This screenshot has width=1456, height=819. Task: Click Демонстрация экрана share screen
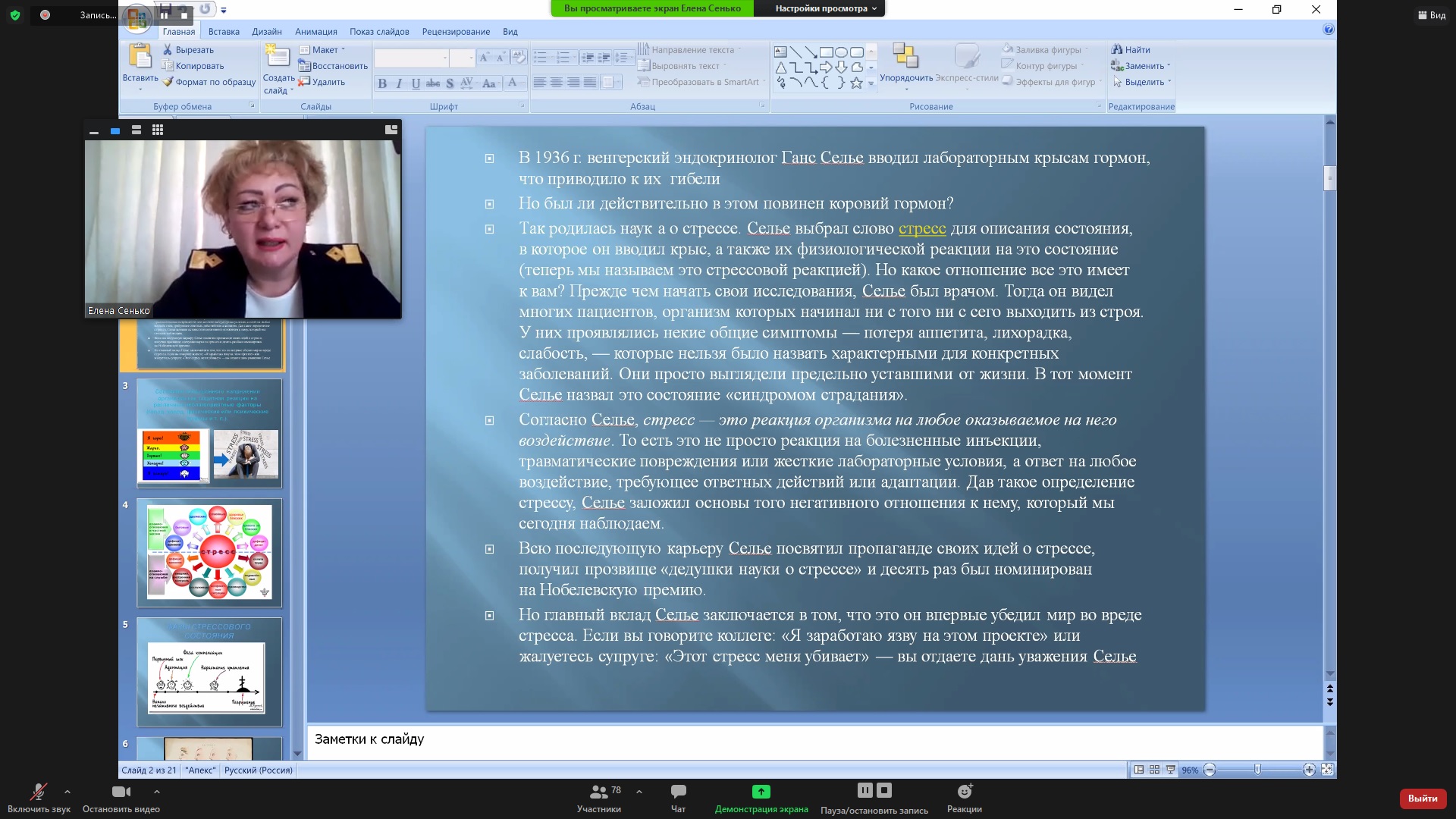click(x=761, y=799)
